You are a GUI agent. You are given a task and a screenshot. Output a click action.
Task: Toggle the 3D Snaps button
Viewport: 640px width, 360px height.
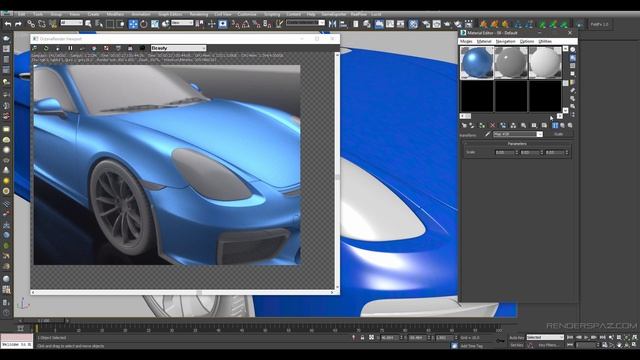(236, 24)
